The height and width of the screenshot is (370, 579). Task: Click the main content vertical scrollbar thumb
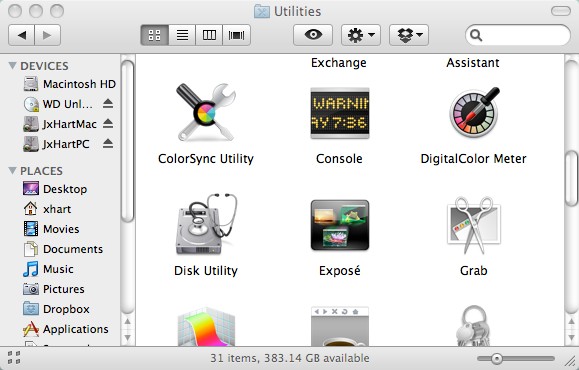point(571,178)
